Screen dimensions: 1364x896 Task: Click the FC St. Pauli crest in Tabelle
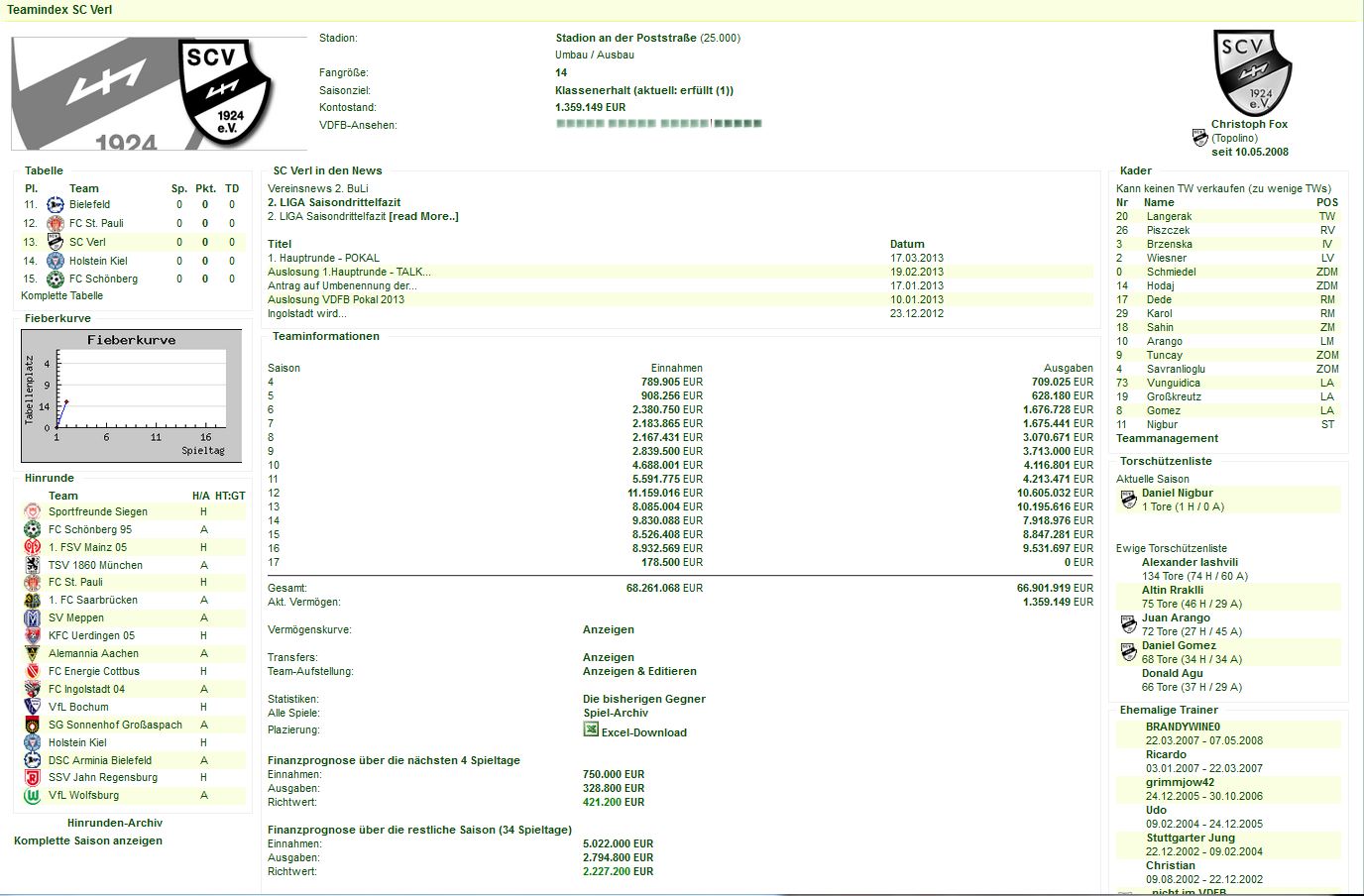tap(56, 224)
